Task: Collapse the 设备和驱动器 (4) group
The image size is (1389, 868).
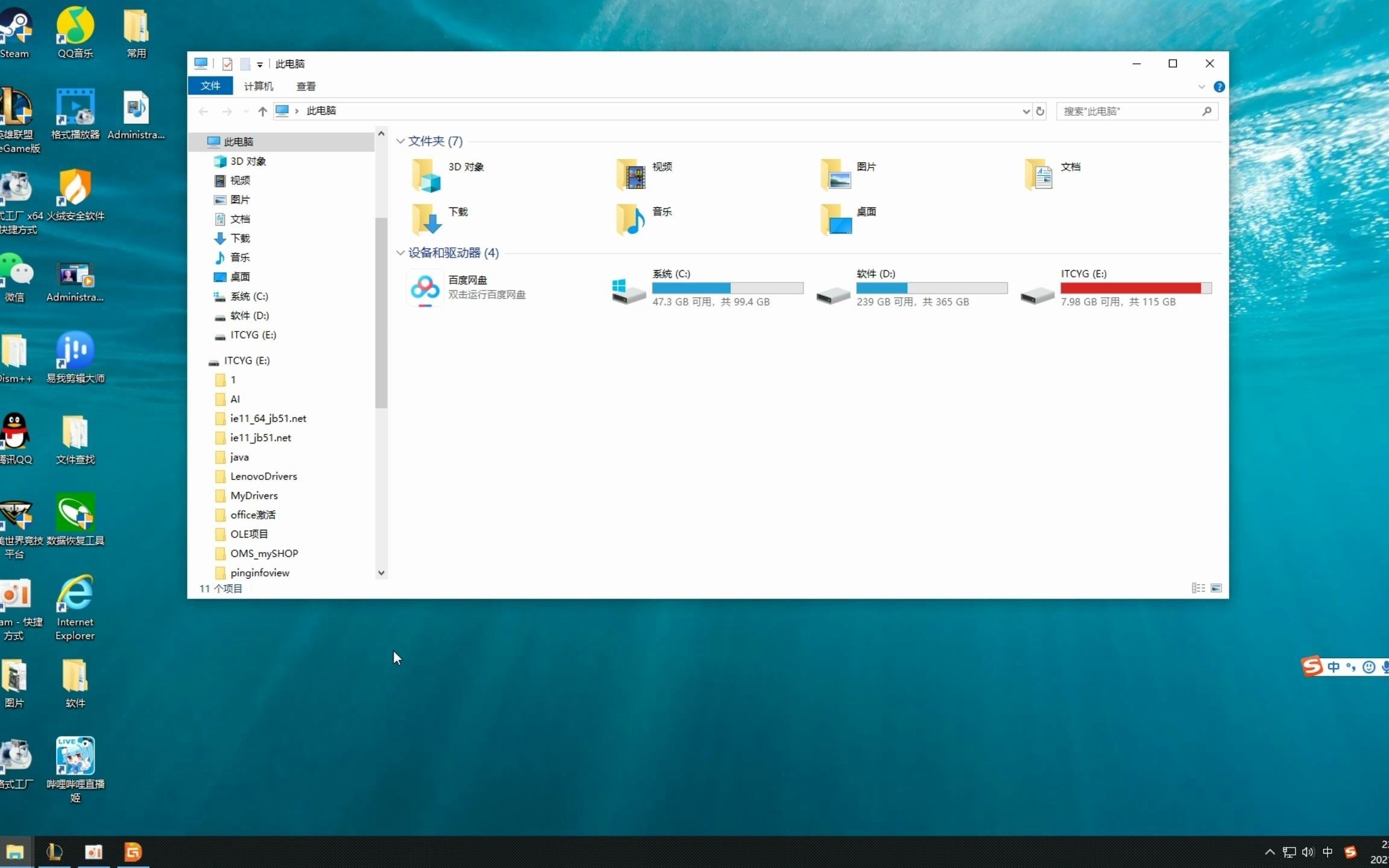Action: point(400,253)
